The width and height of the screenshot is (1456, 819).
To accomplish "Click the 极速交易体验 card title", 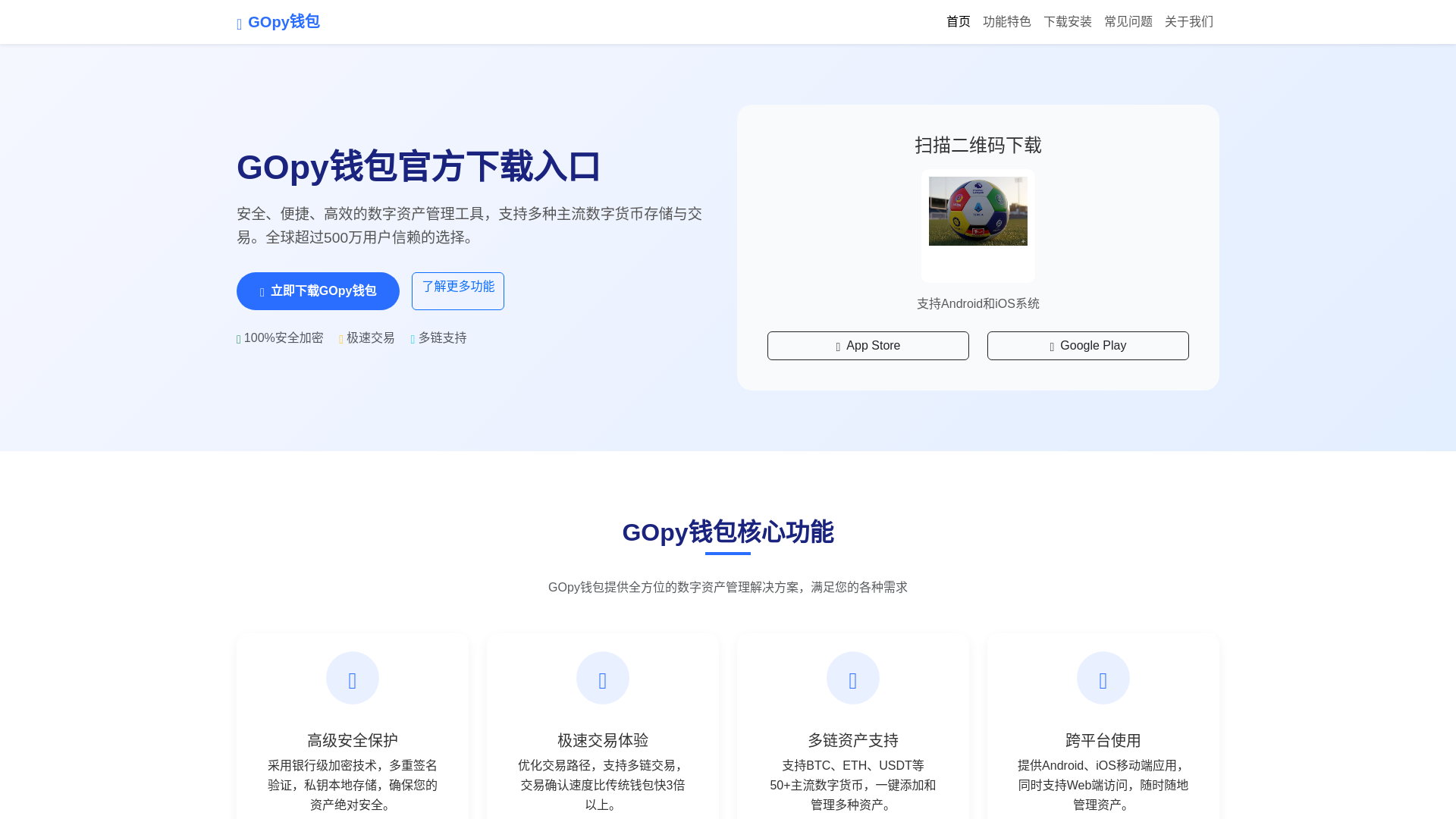I will click(603, 740).
